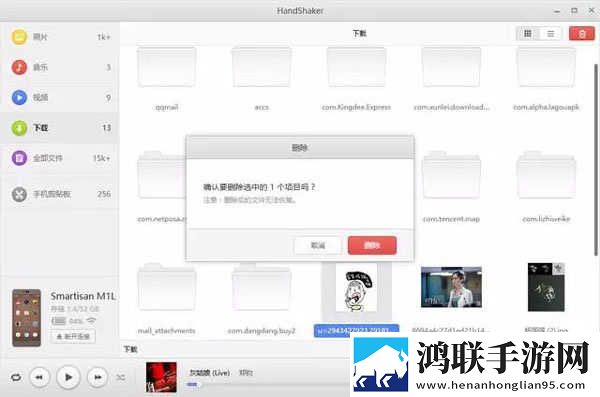Select the qqmail folder

coord(166,68)
